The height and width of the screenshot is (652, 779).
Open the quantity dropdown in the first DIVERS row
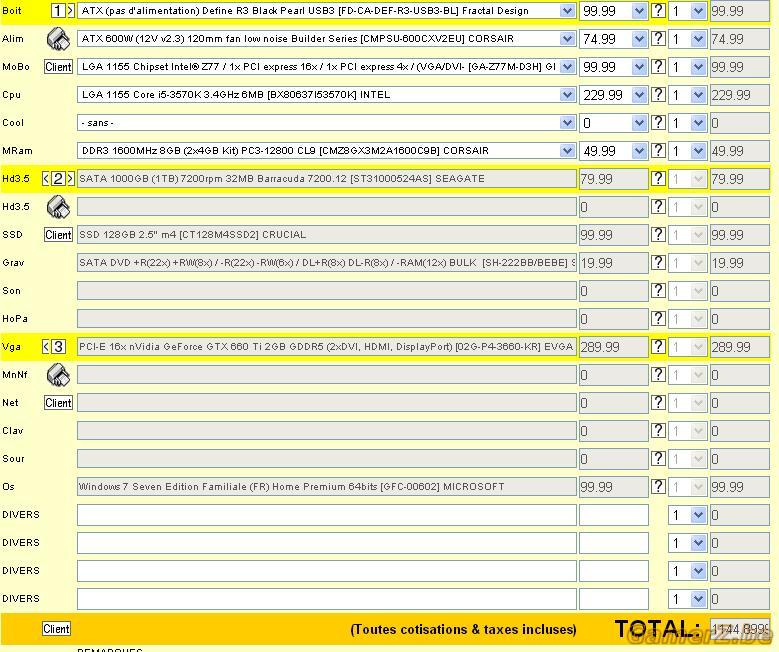point(687,515)
